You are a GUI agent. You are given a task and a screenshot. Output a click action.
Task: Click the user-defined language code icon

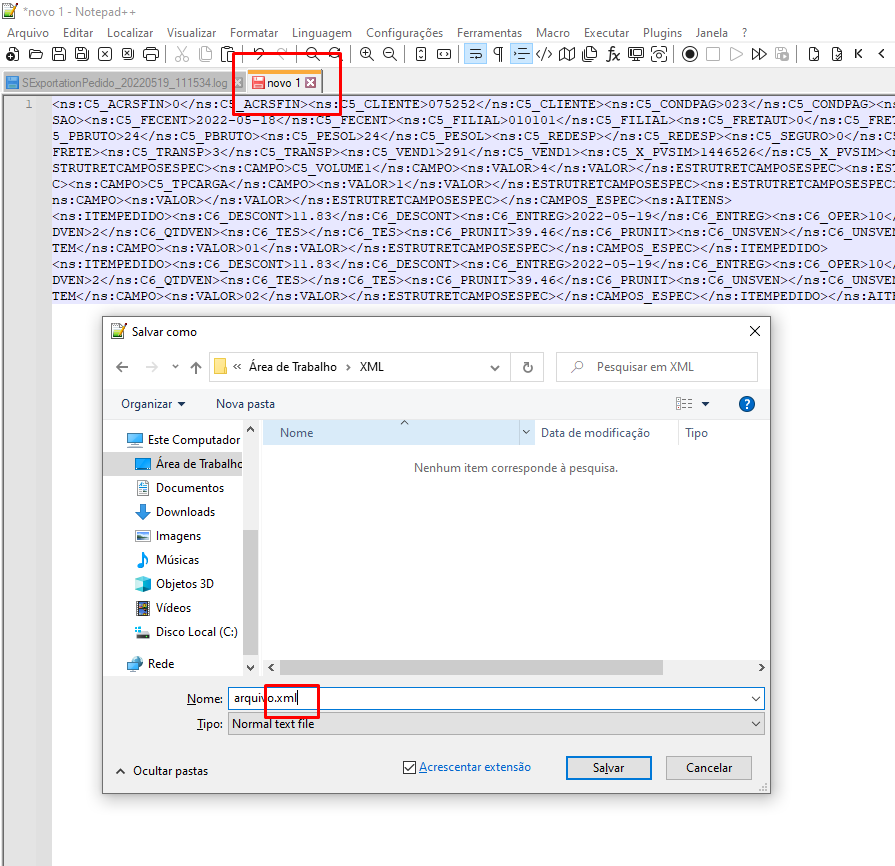pyautogui.click(x=544, y=54)
